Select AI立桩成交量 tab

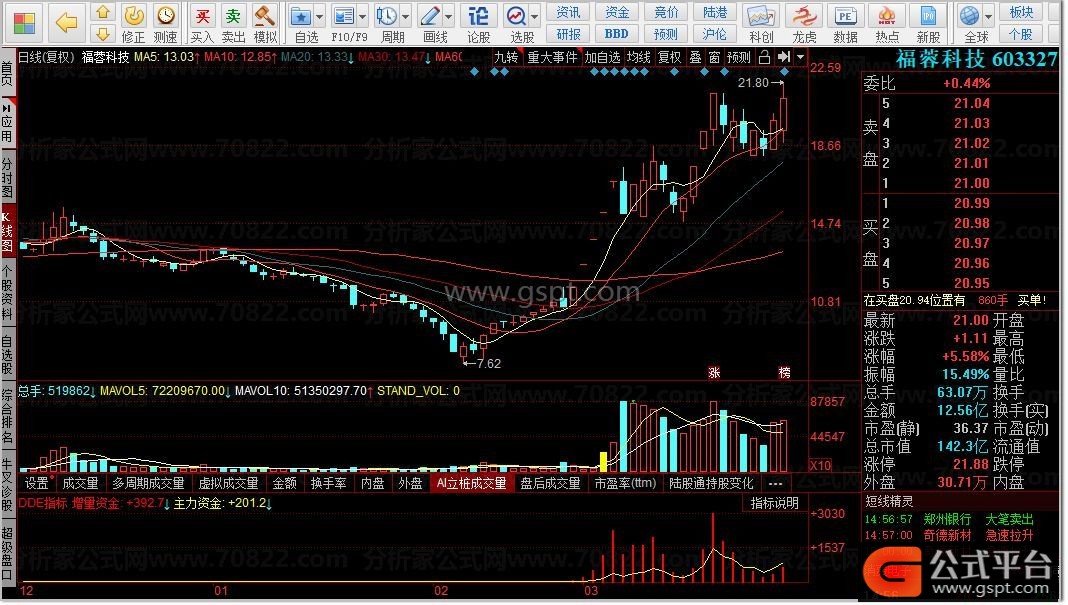[471, 483]
